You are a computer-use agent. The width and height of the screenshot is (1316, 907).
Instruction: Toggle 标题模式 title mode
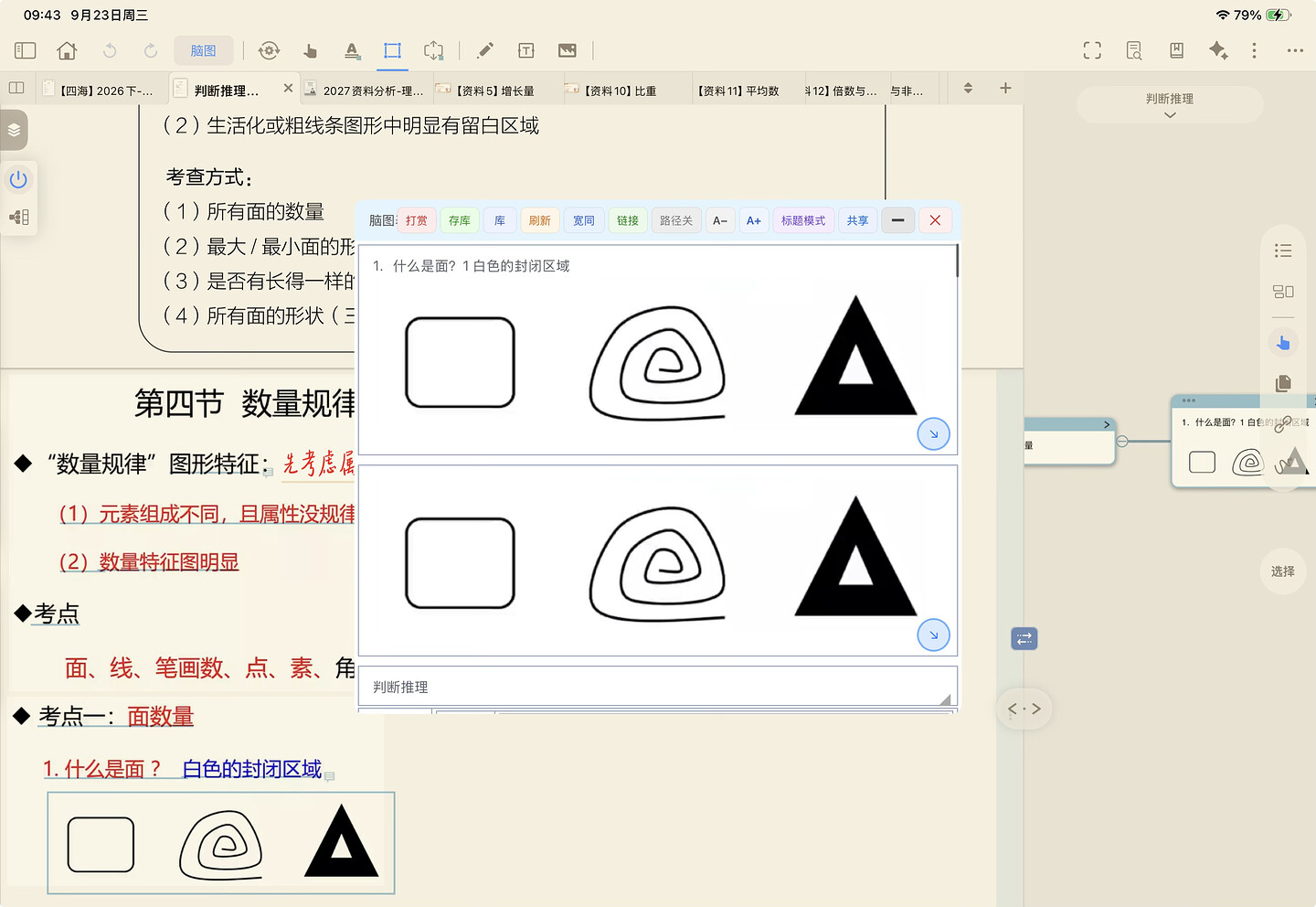tap(803, 220)
